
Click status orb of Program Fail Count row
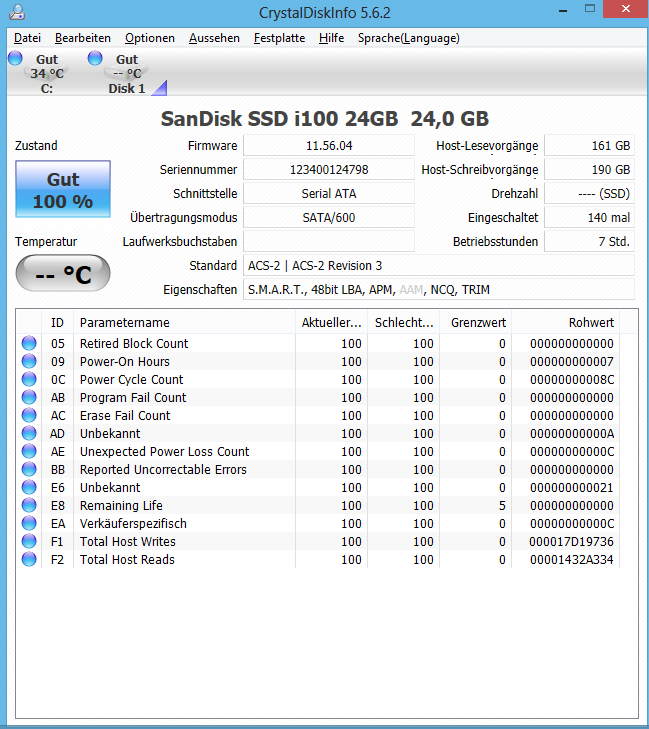(x=29, y=397)
